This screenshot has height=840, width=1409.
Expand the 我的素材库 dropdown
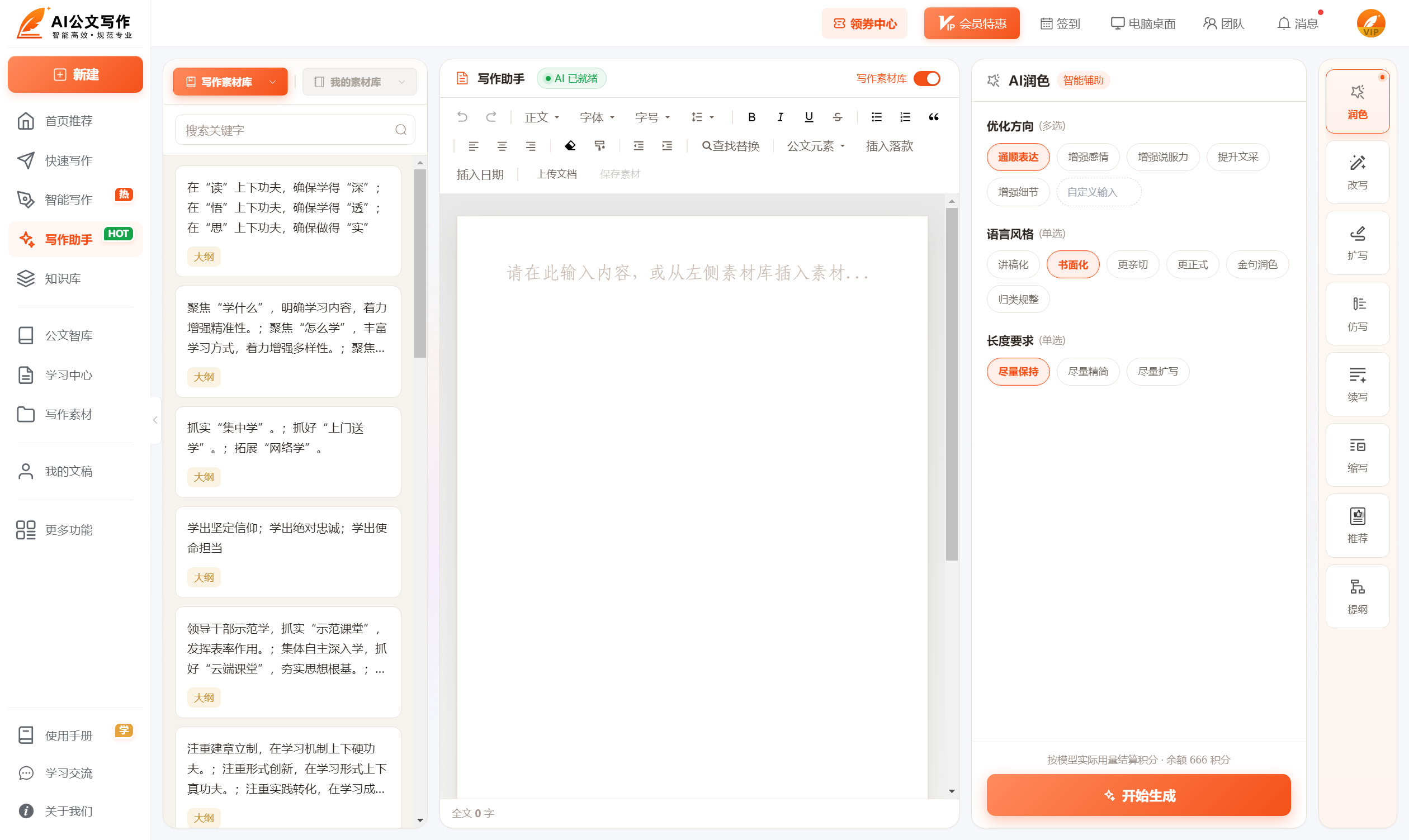(x=360, y=82)
